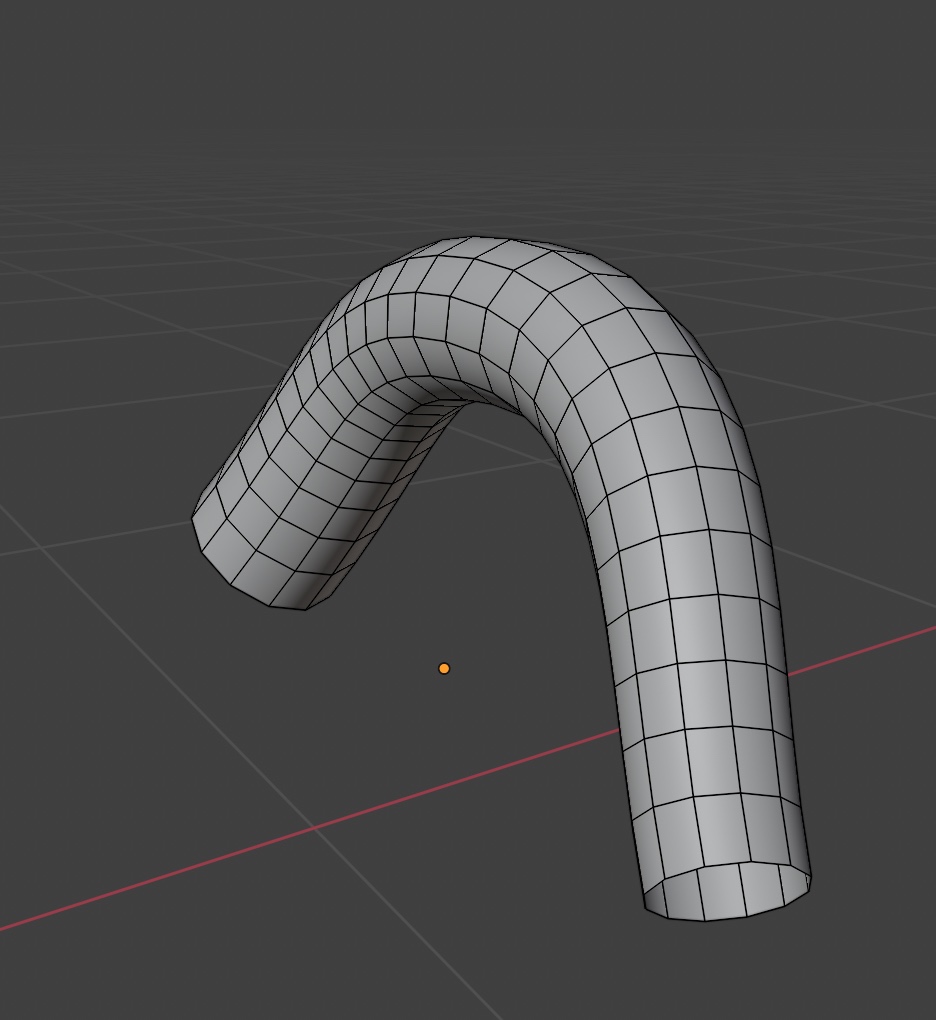
Task: Click the lower-left end of the bent tube
Action: (250, 560)
